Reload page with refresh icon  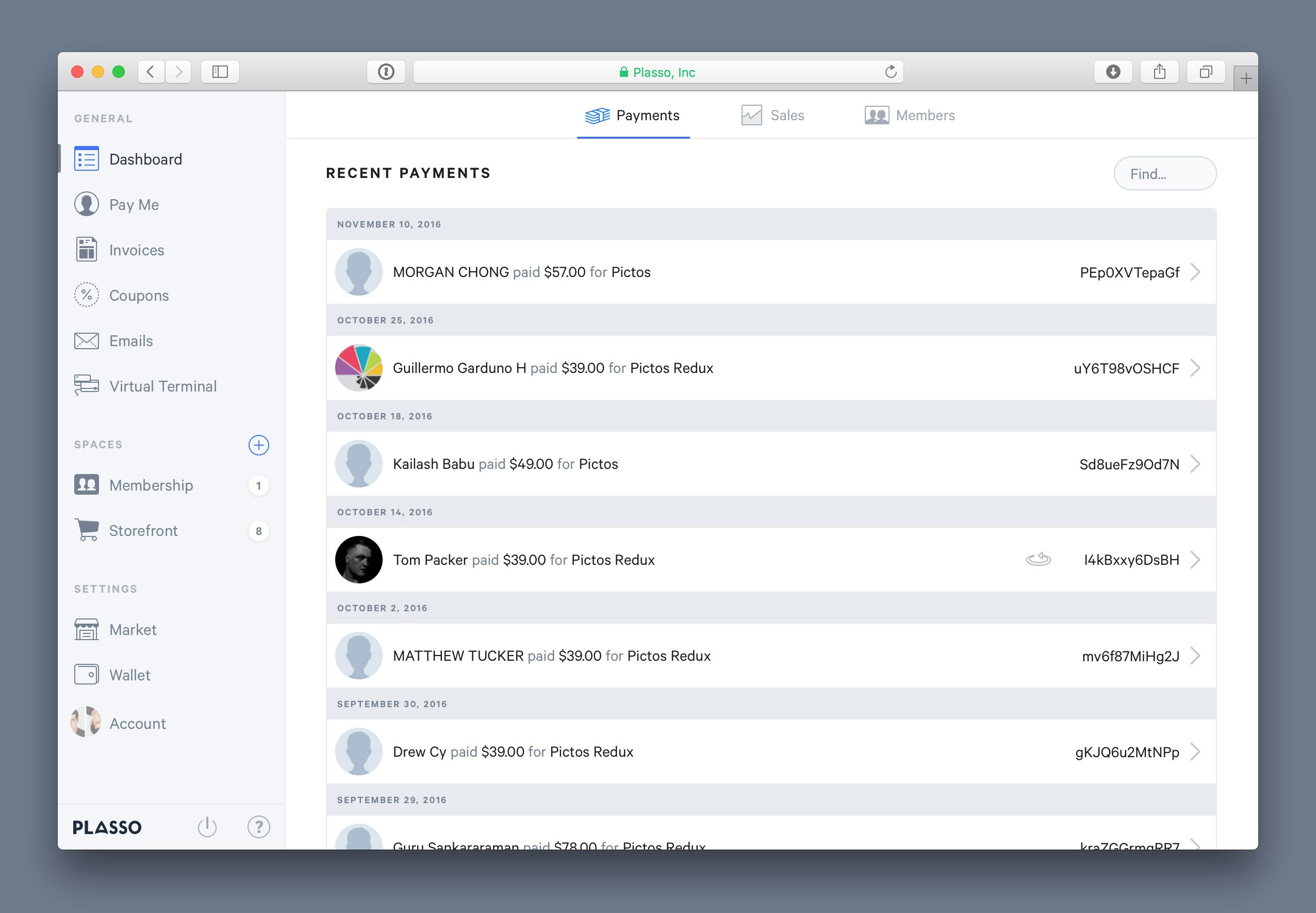click(891, 72)
